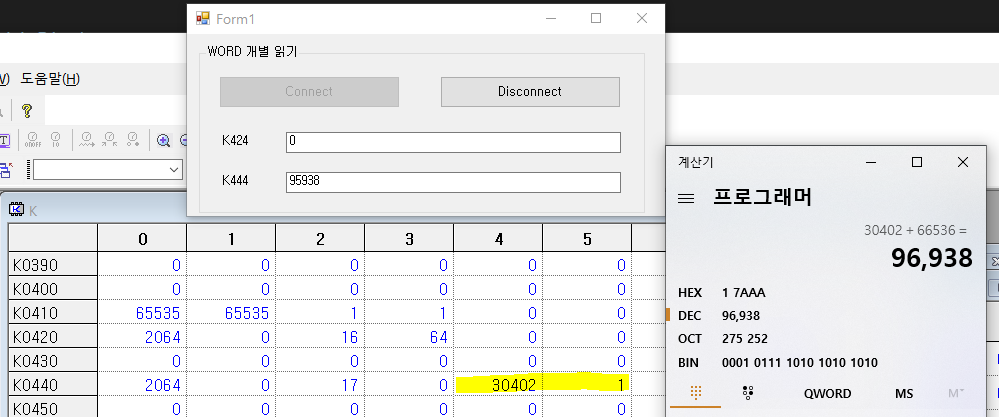This screenshot has height=417, width=999.
Task: Click the expression 30402 + 66536 =
Action: click(915, 230)
